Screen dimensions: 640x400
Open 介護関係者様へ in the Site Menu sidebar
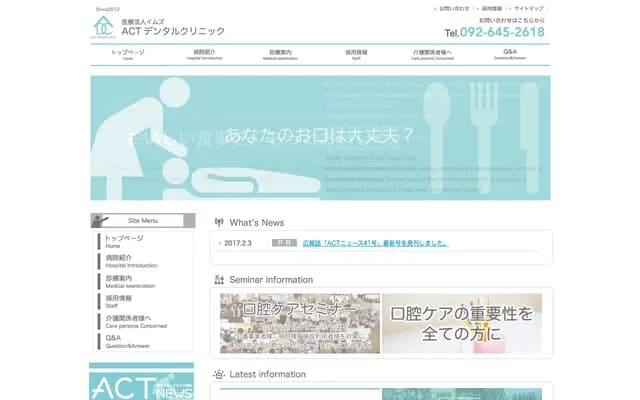pos(130,321)
